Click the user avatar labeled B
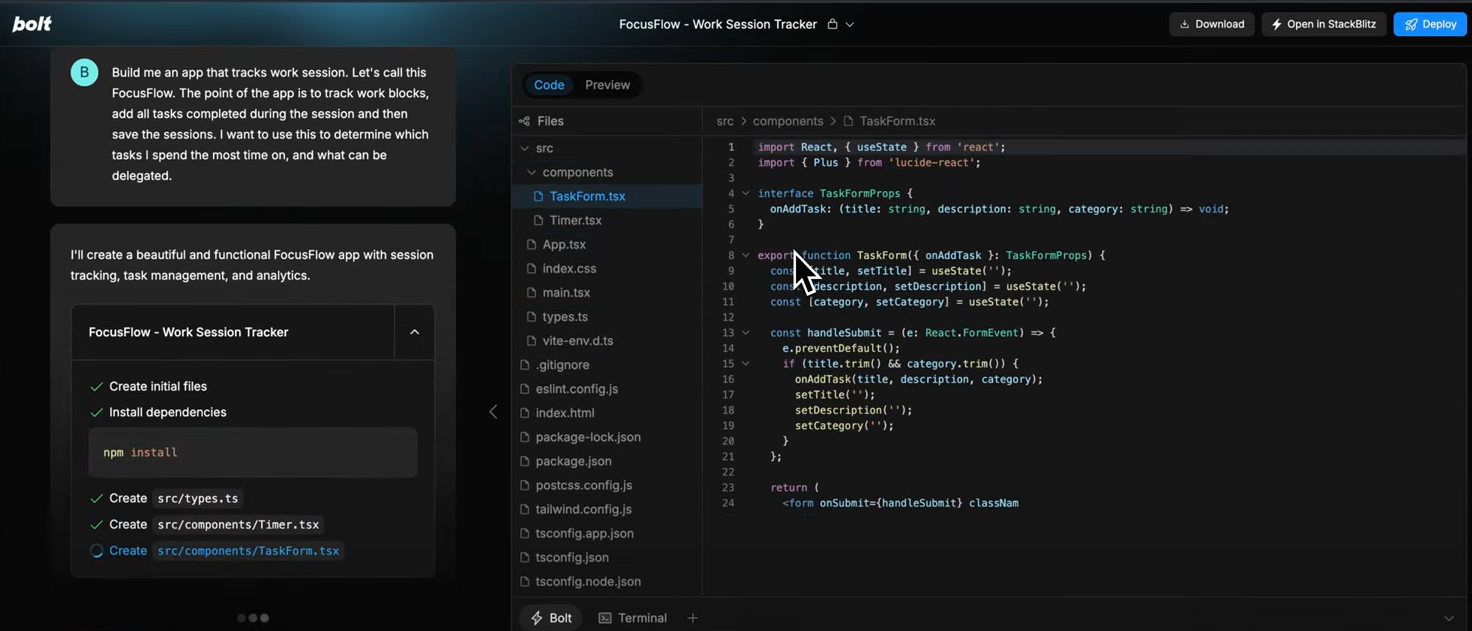 [84, 72]
